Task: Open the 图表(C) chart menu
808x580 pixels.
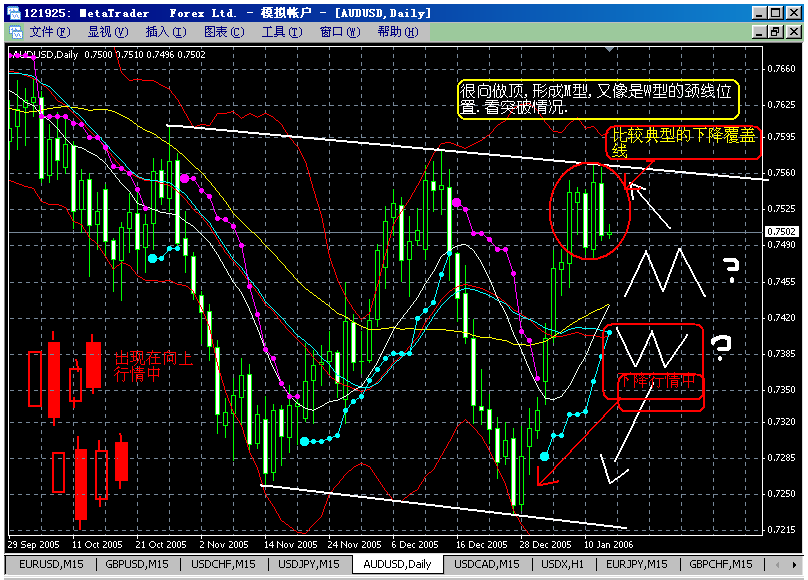Action: [x=224, y=32]
